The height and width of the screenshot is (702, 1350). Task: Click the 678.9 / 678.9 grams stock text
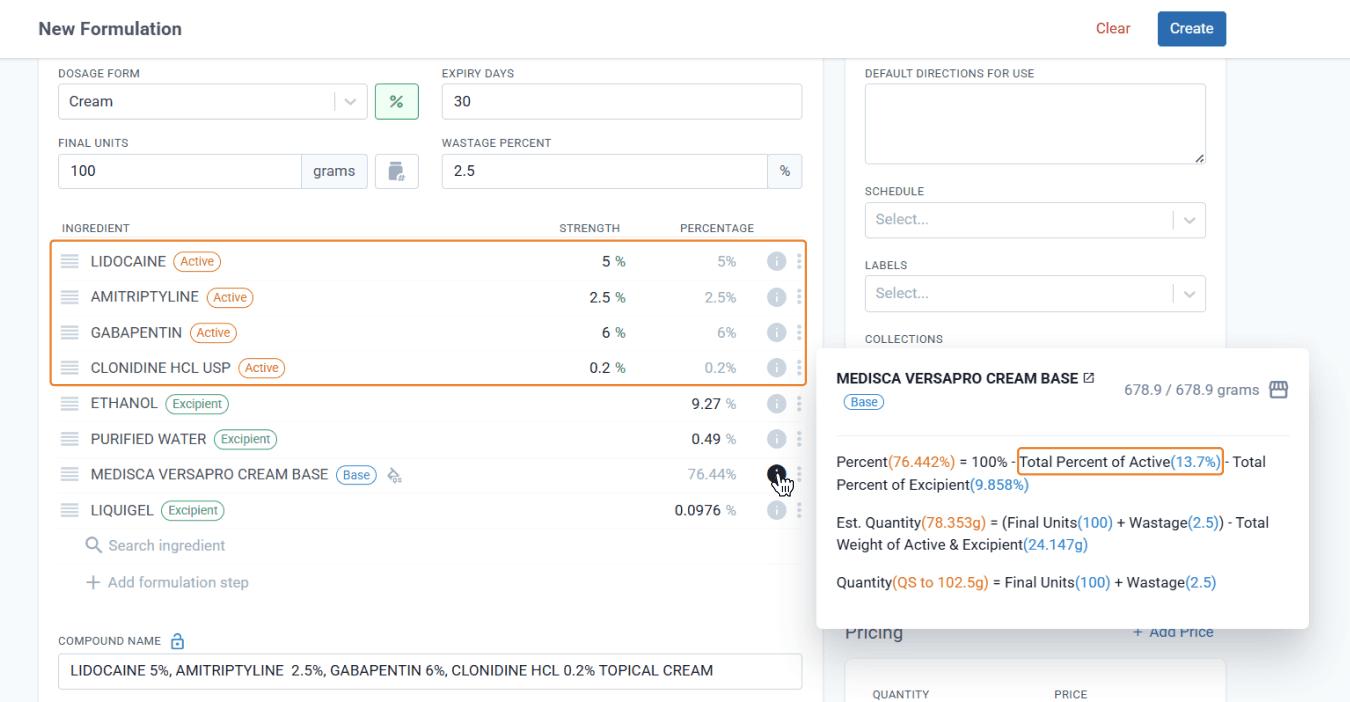coord(1192,390)
